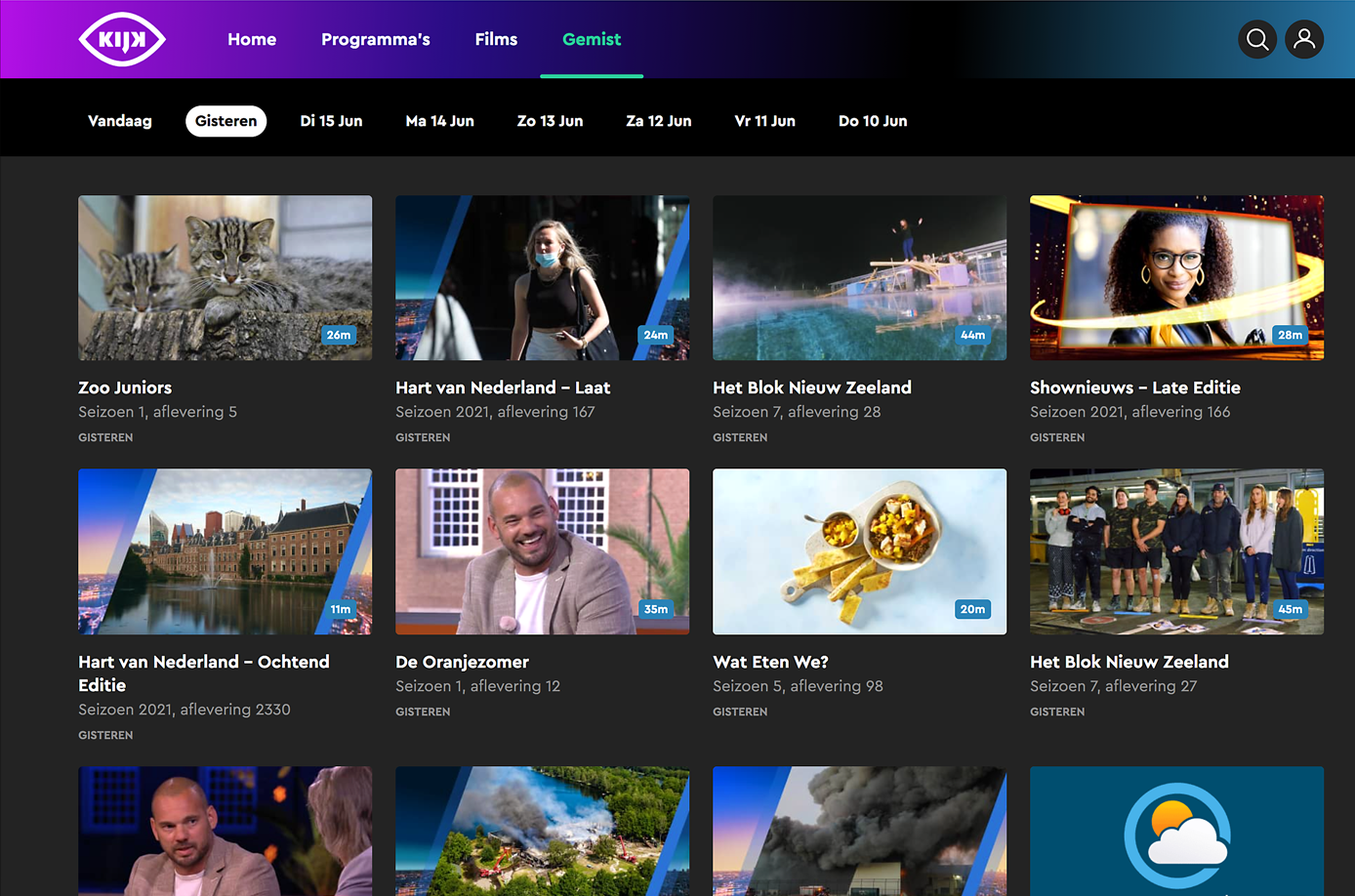1355x896 pixels.
Task: Click 'Seizoen 1, aflevering 5' text
Action: point(157,412)
